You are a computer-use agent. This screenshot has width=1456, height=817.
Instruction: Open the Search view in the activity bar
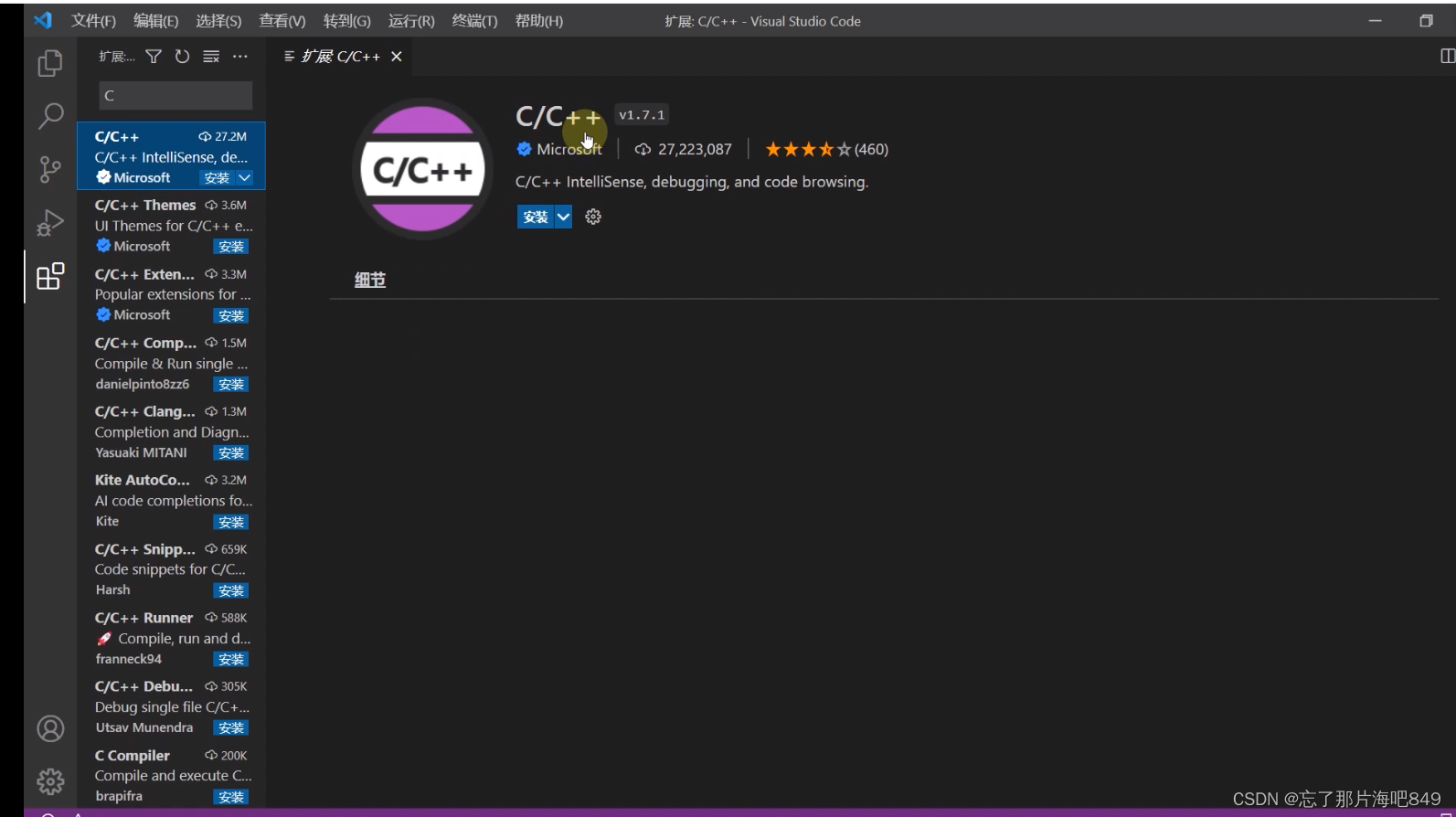(50, 116)
